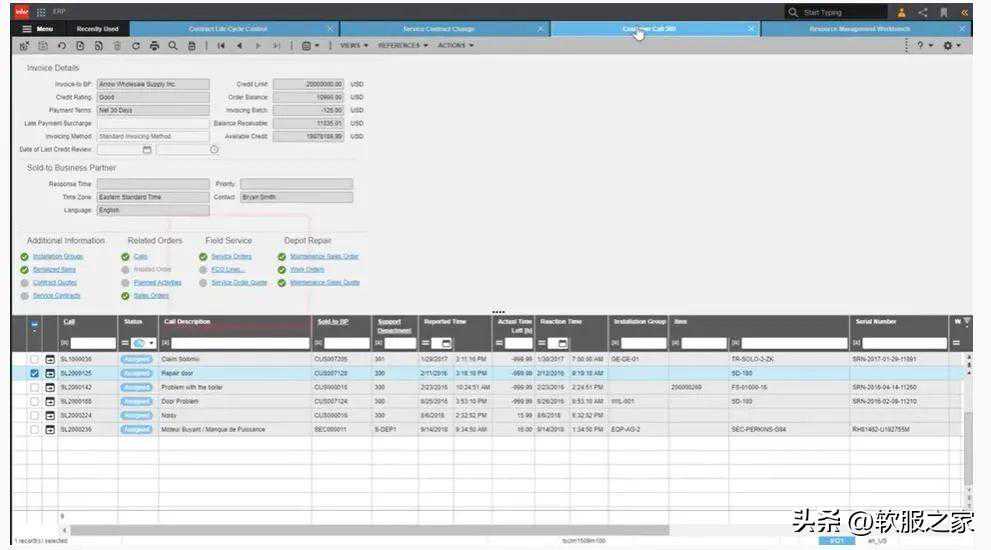Click the bookmark icon in the top bar

point(943,12)
